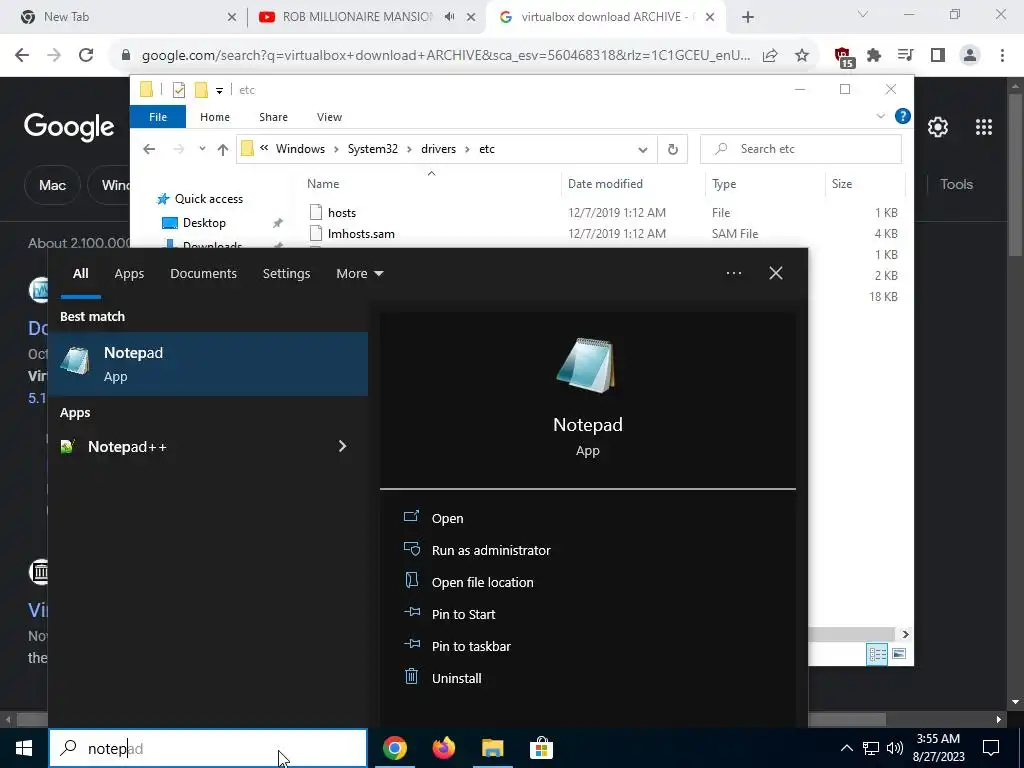1024x768 pixels.
Task: Open Windows Start menu button
Action: click(24, 748)
